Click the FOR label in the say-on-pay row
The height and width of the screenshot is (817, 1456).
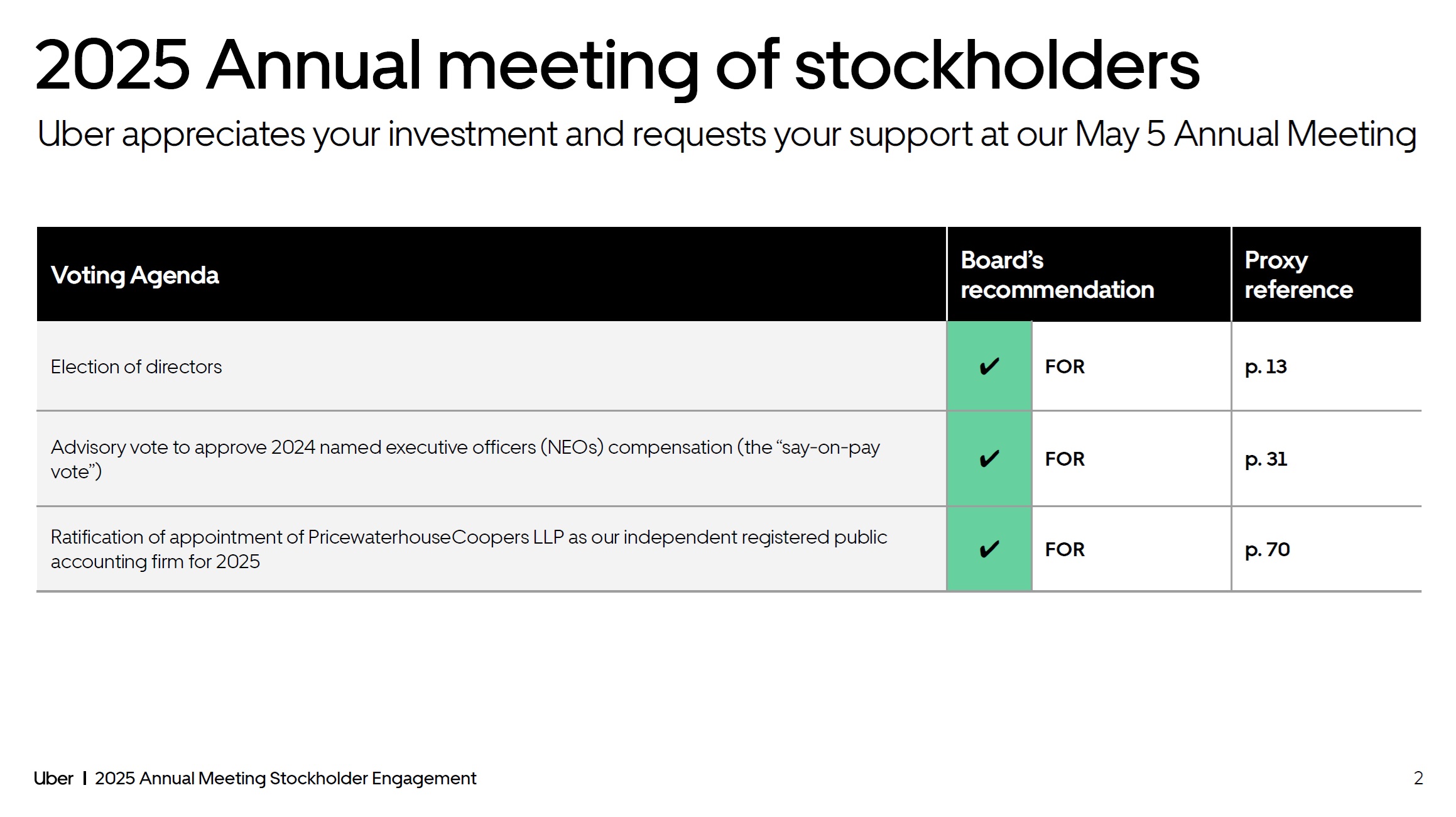click(1065, 459)
